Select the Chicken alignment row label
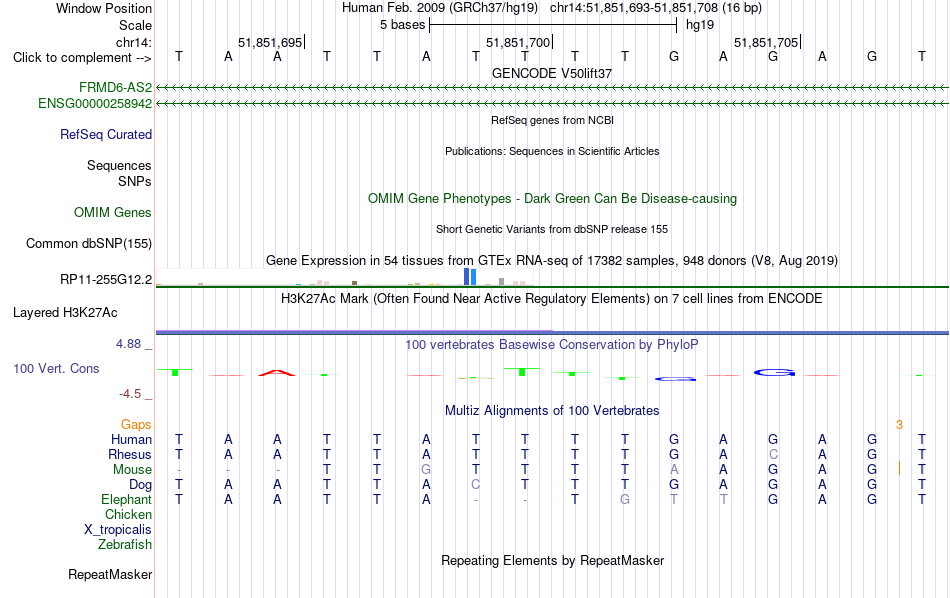Image resolution: width=950 pixels, height=598 pixels. tap(128, 514)
